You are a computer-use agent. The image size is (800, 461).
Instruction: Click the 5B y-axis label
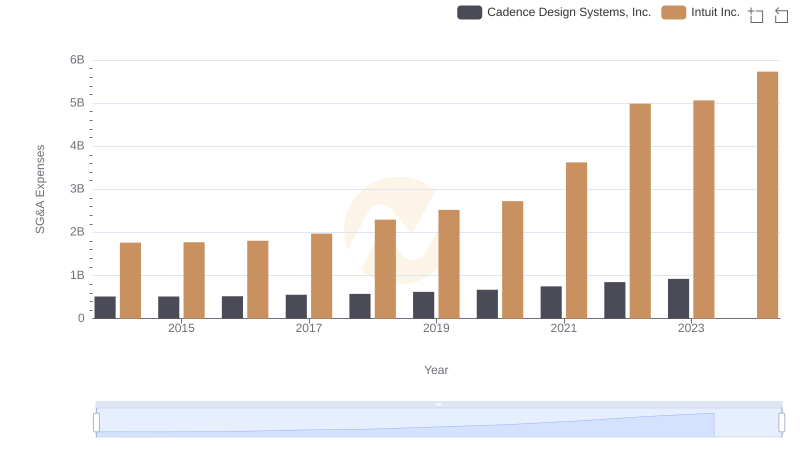(77, 103)
